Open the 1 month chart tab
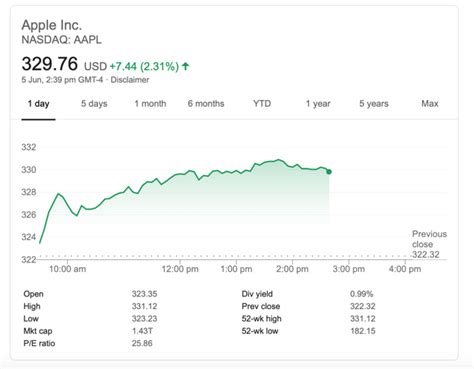474x369 pixels. point(150,104)
